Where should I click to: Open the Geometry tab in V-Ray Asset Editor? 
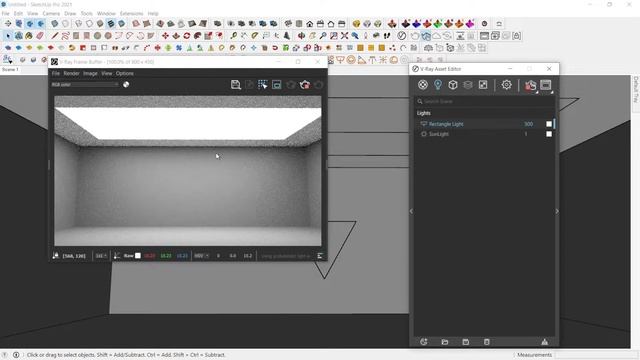pyautogui.click(x=453, y=84)
